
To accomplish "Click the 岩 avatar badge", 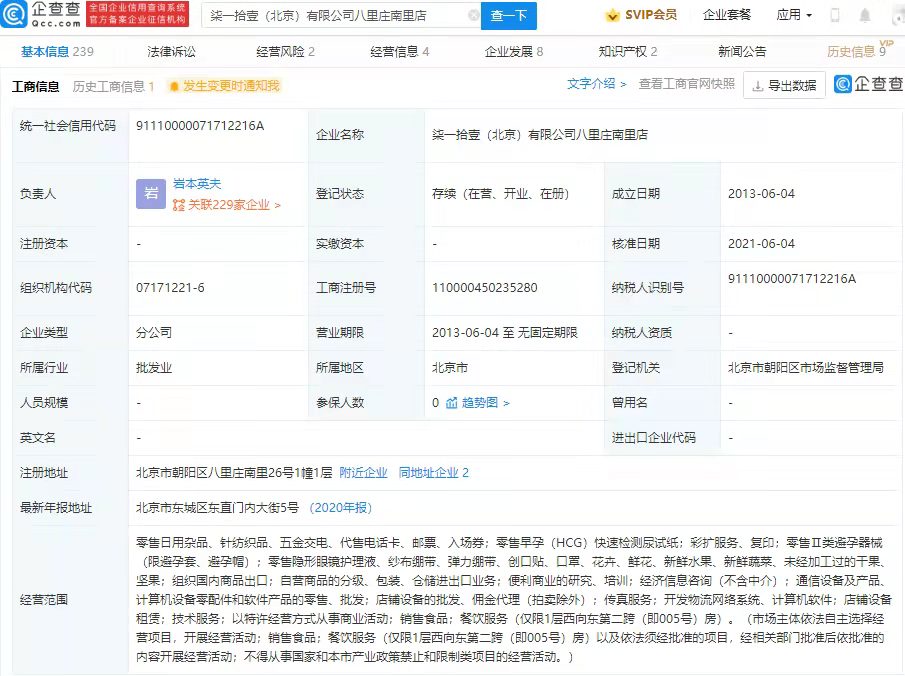I will 151,194.
